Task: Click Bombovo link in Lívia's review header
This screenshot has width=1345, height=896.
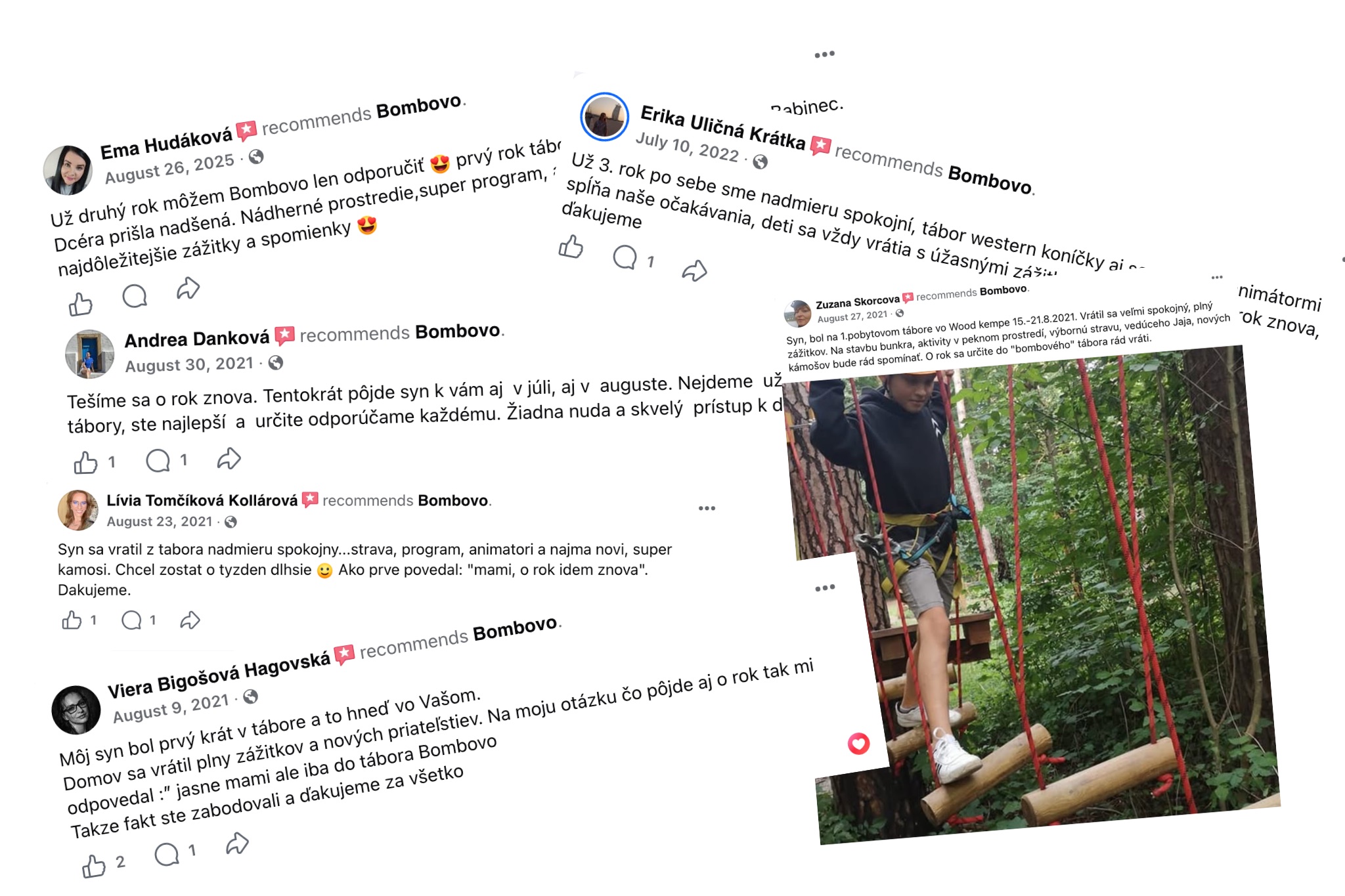Action: 453,500
